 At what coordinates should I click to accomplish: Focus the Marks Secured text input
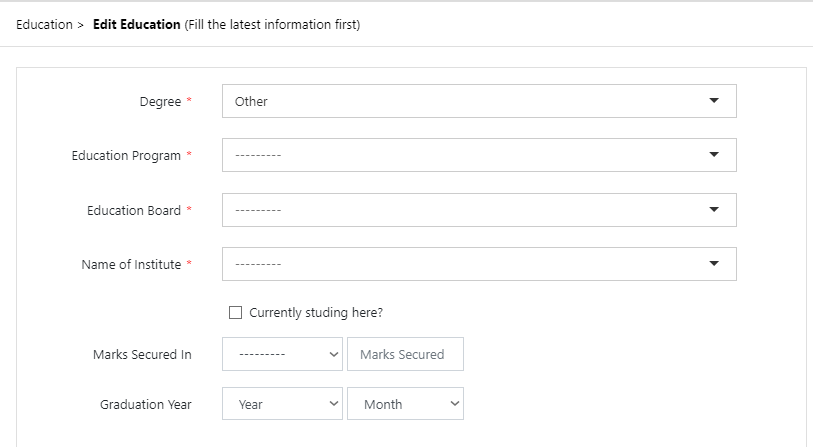point(405,354)
